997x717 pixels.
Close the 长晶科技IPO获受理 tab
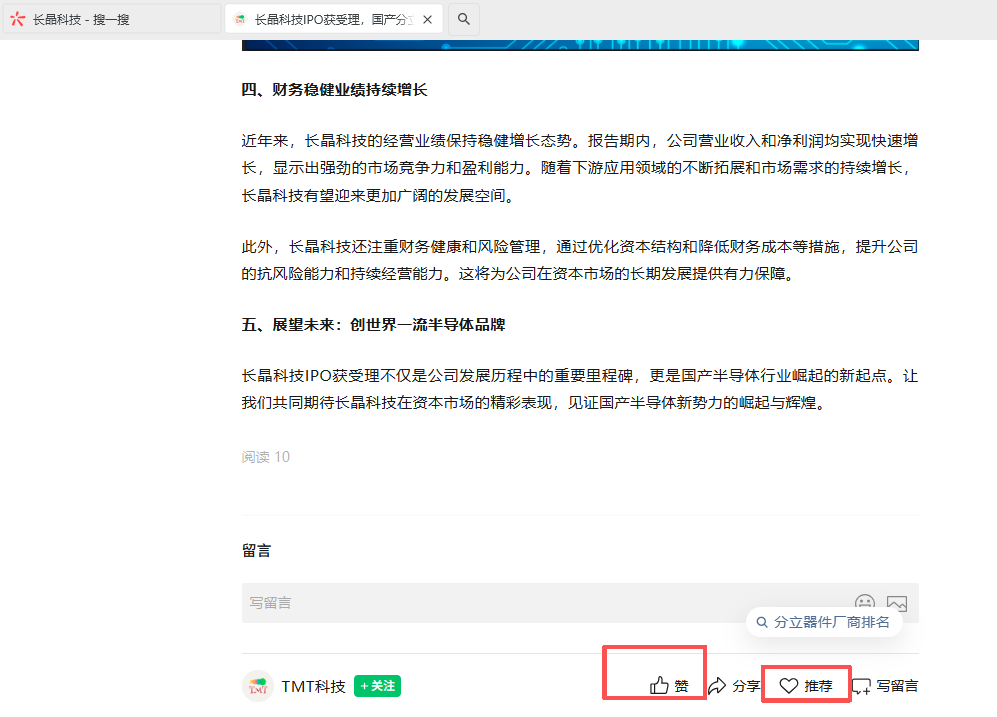click(427, 20)
